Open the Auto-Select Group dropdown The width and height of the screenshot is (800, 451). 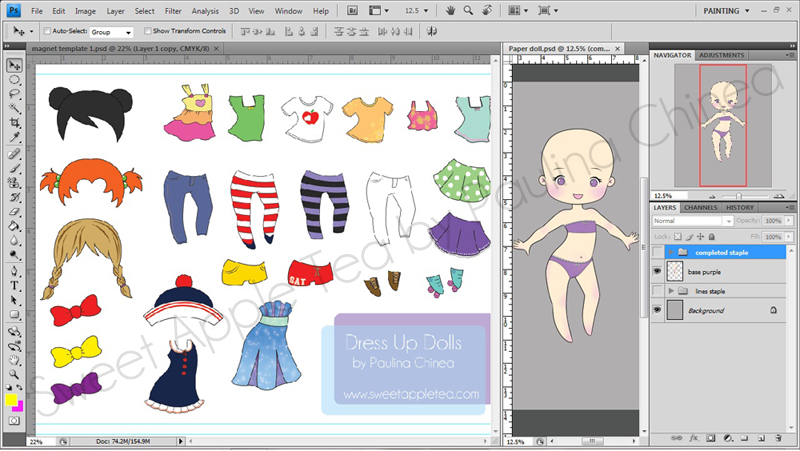[111, 32]
